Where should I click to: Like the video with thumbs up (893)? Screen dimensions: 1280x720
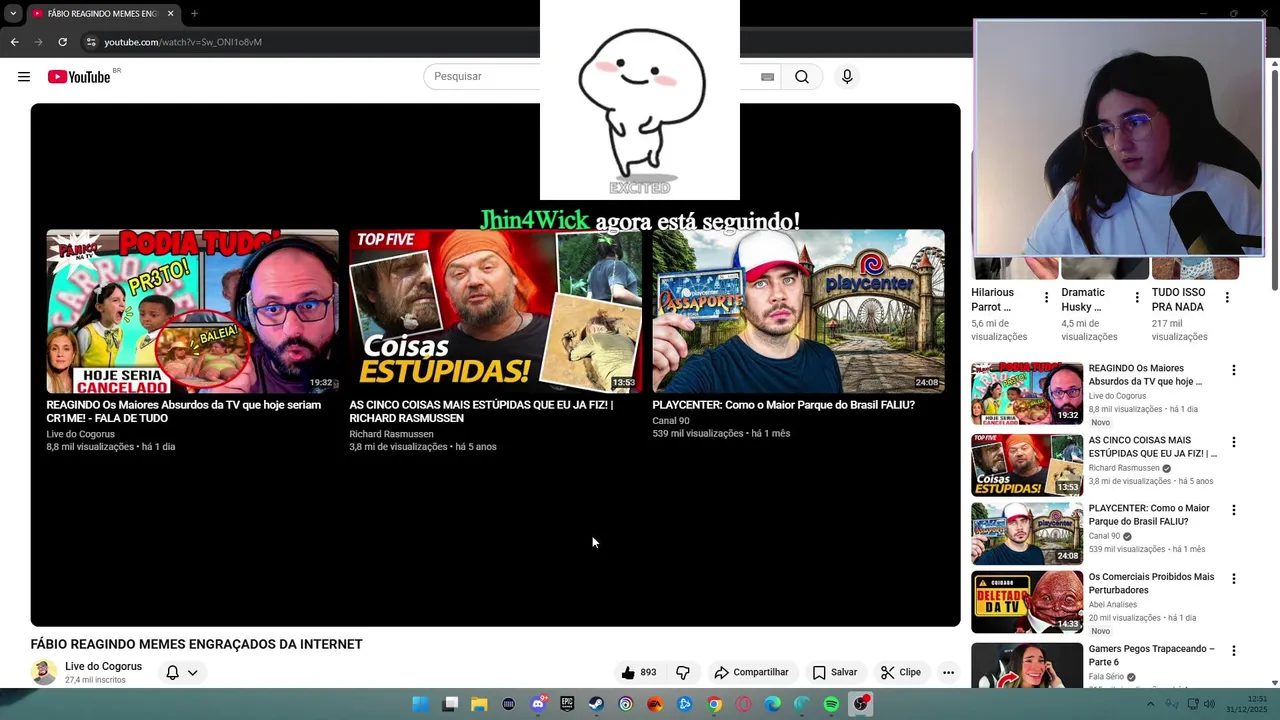(x=639, y=673)
